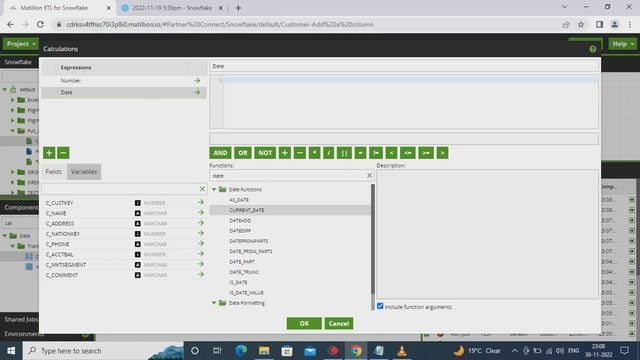This screenshot has height=360, width=640.
Task: Confirm with the OK button
Action: pyautogui.click(x=304, y=323)
